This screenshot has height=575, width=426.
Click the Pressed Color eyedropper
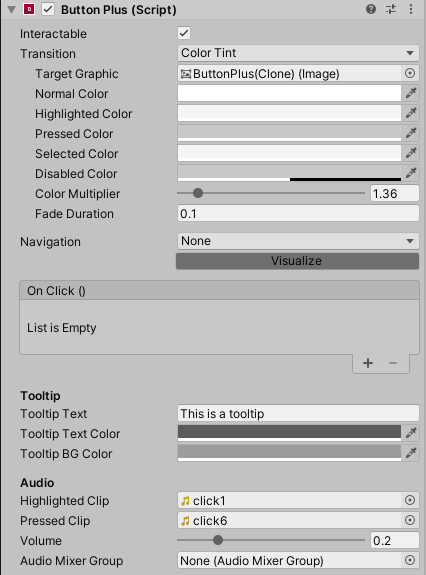pyautogui.click(x=411, y=133)
